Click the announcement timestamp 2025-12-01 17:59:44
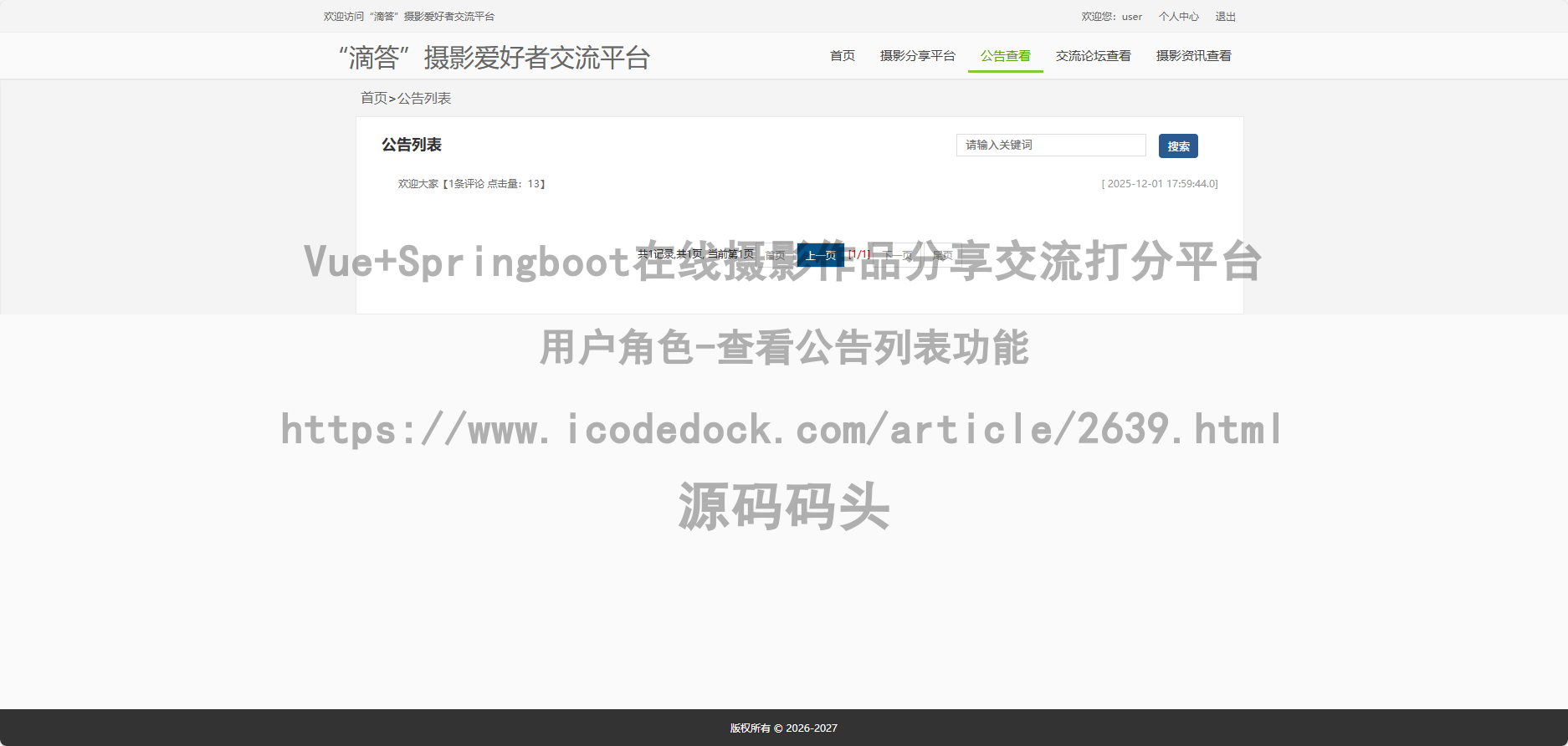Screen dimensions: 1568x746 (x=1160, y=184)
